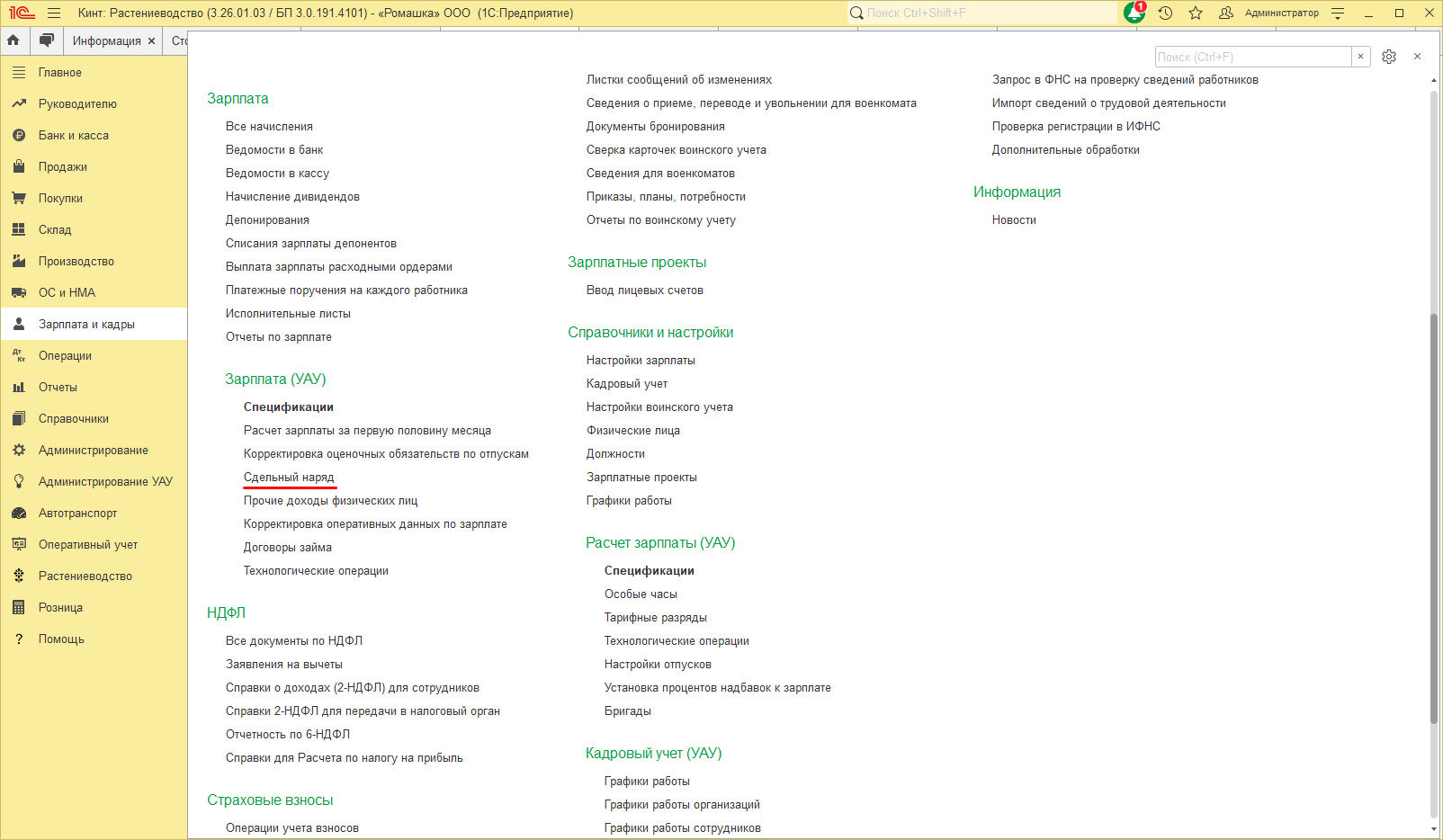Viewport: 1443px width, 840px height.
Task: Open service settings lines icon in title bar
Action: tap(1338, 13)
